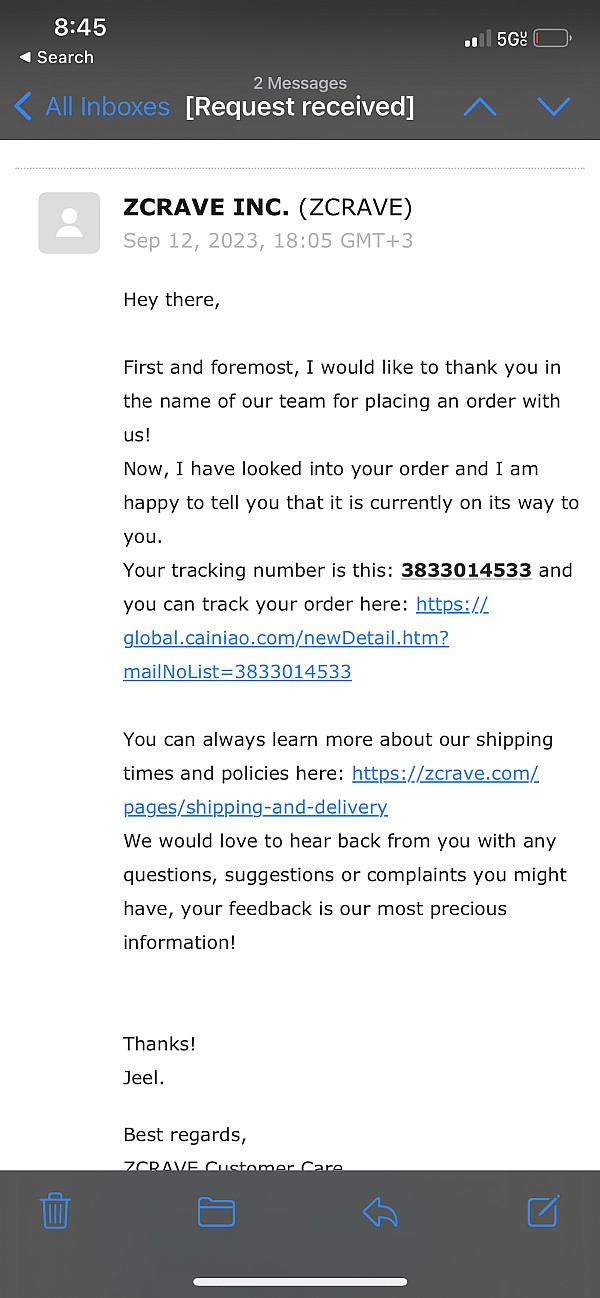The width and height of the screenshot is (600, 1298).
Task: Tap tracking number 3833014533 in bold
Action: click(466, 570)
